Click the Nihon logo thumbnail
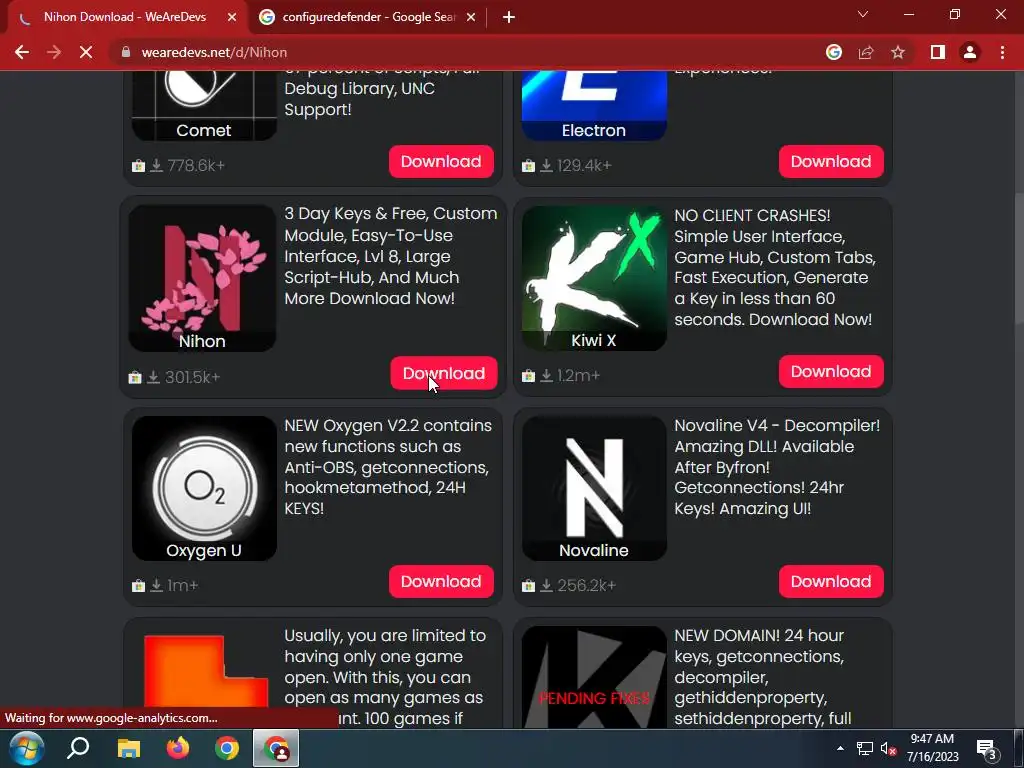This screenshot has width=1024, height=768. point(202,278)
